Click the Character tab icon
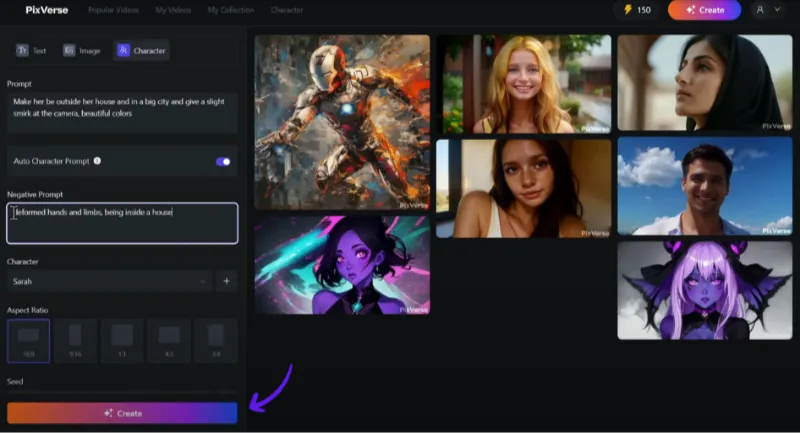Image resolution: width=800 pixels, height=433 pixels. coord(123,50)
